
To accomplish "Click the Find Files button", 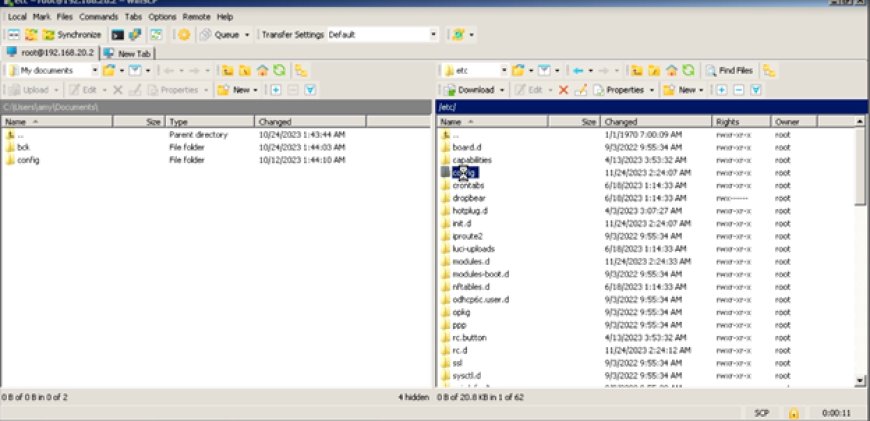I will point(729,70).
